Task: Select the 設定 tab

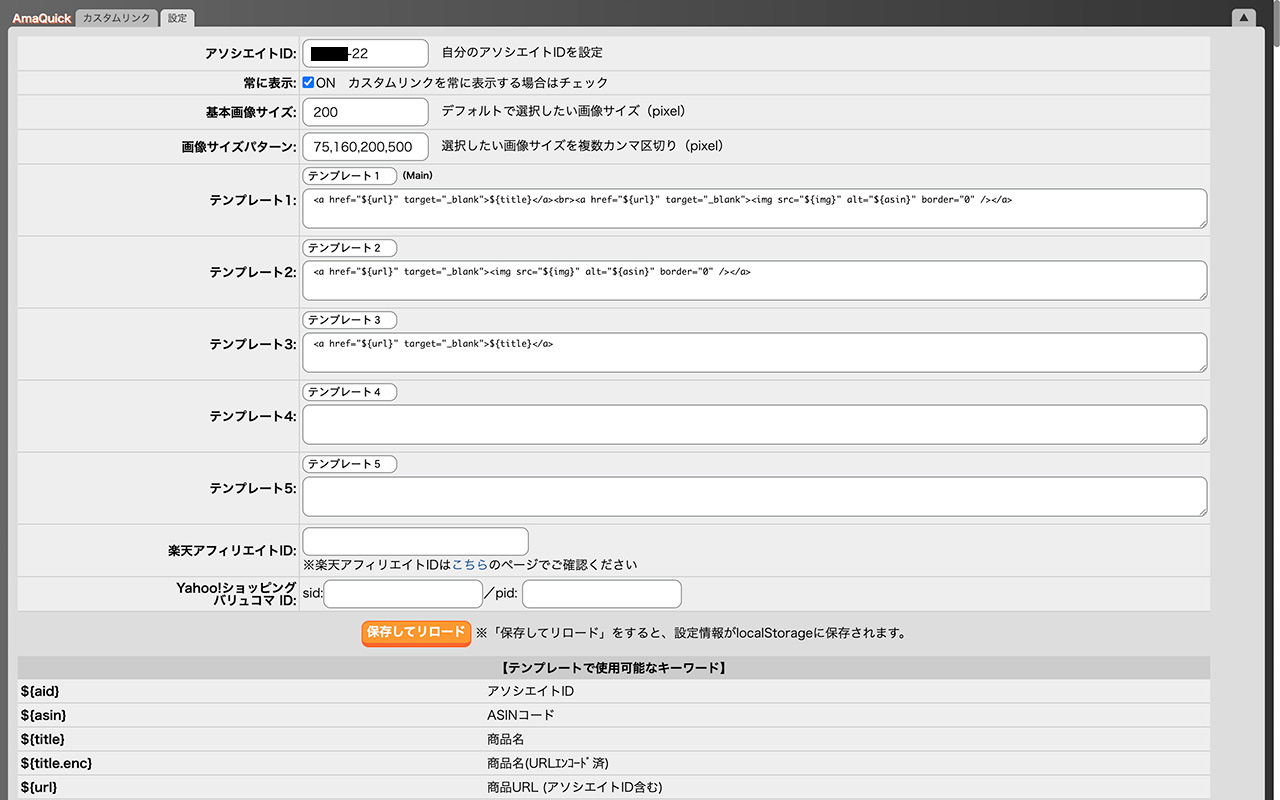Action: 177,18
